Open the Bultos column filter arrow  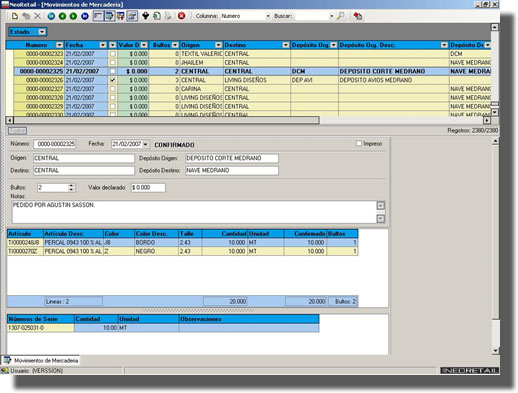pyautogui.click(x=175, y=45)
